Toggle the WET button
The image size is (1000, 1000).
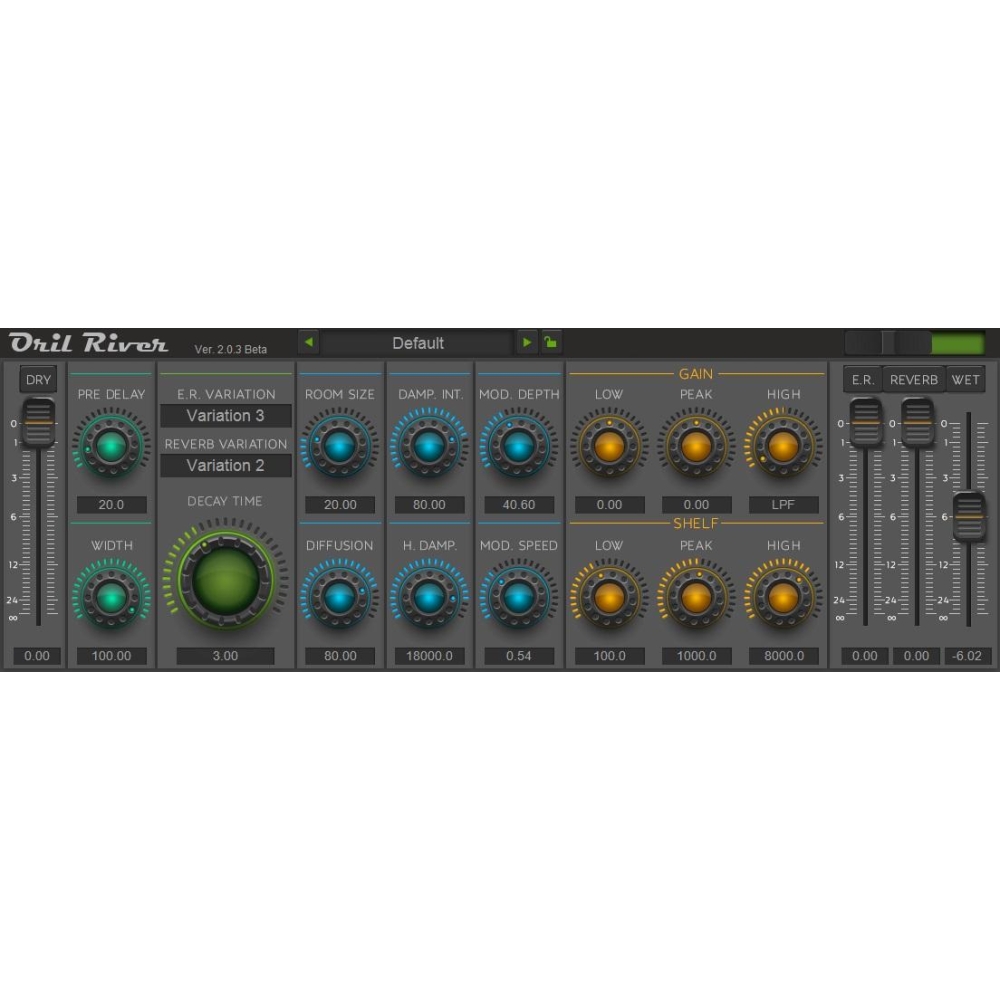pos(966,380)
